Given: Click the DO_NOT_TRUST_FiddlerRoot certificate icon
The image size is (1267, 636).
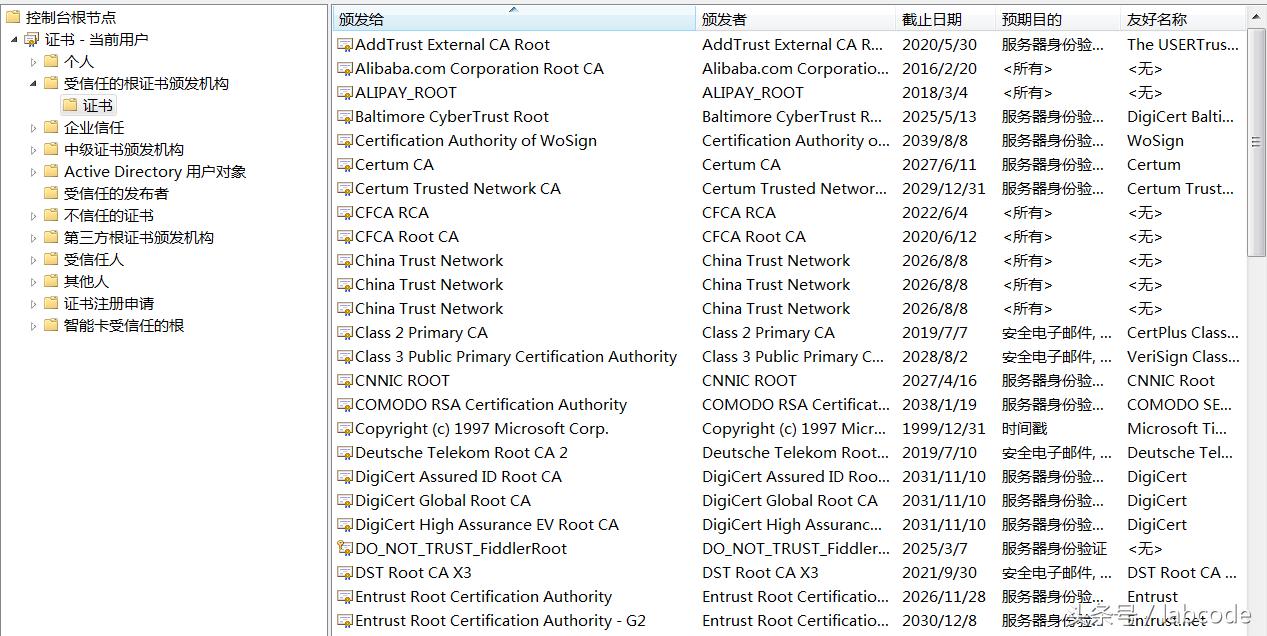Looking at the screenshot, I should point(345,549).
